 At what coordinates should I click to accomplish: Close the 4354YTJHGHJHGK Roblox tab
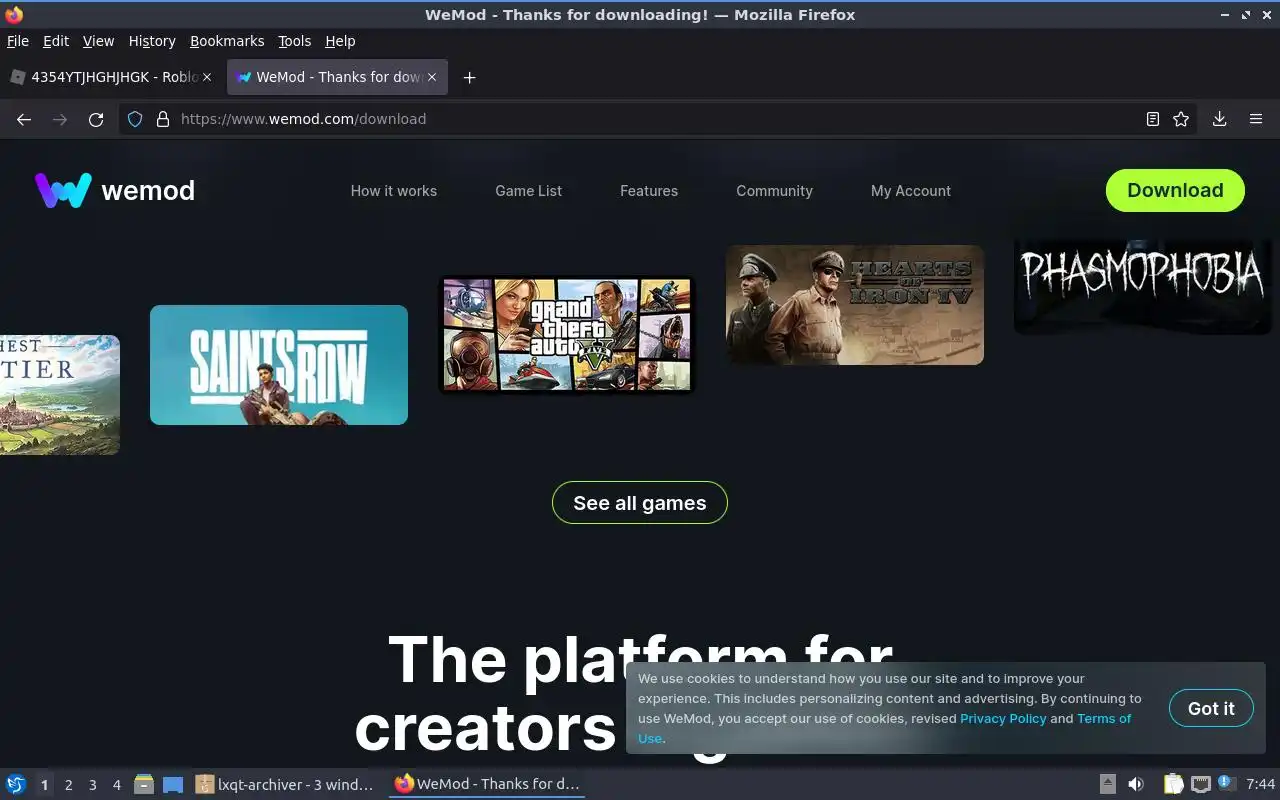click(x=207, y=77)
